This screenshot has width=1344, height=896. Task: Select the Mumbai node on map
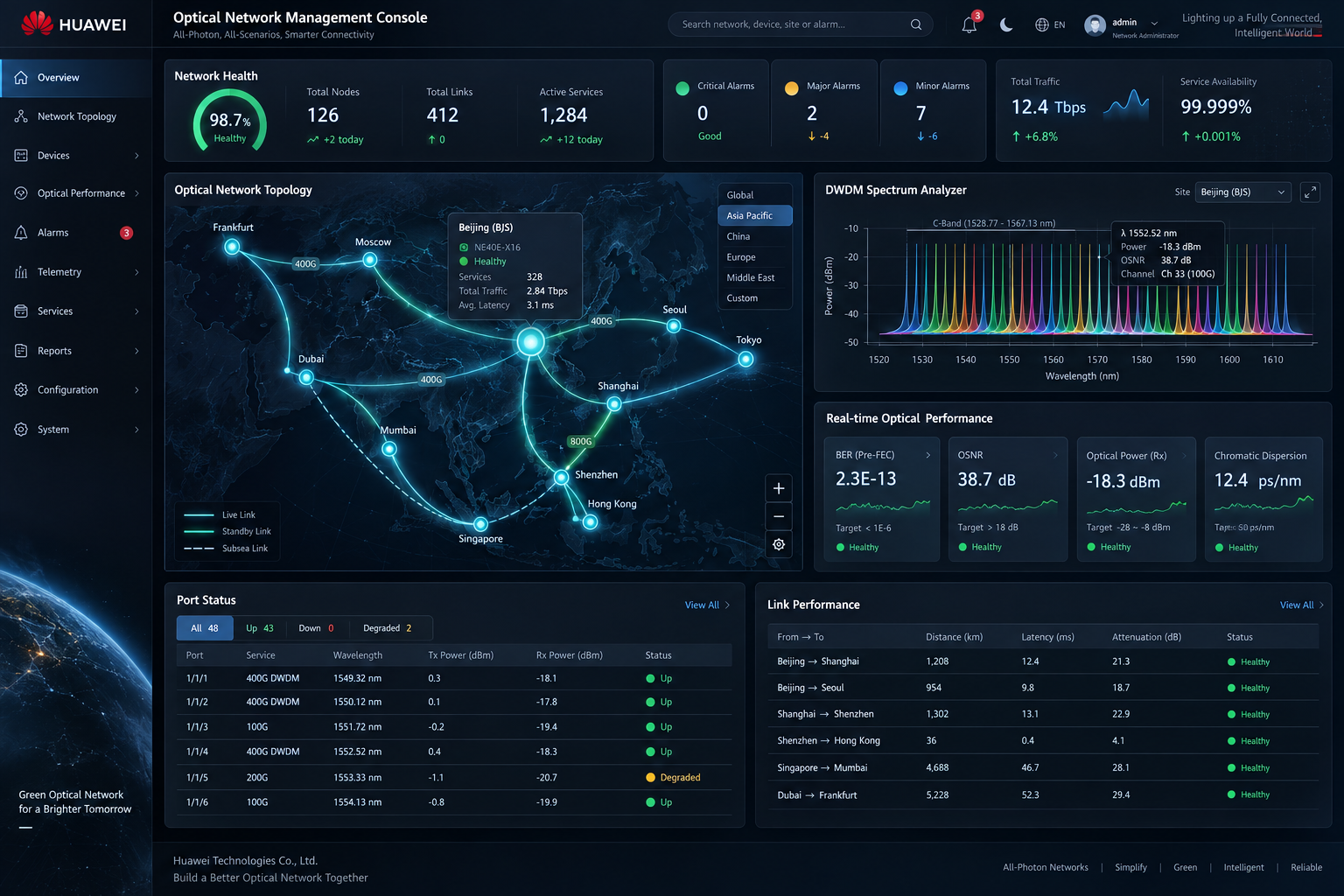(x=389, y=449)
